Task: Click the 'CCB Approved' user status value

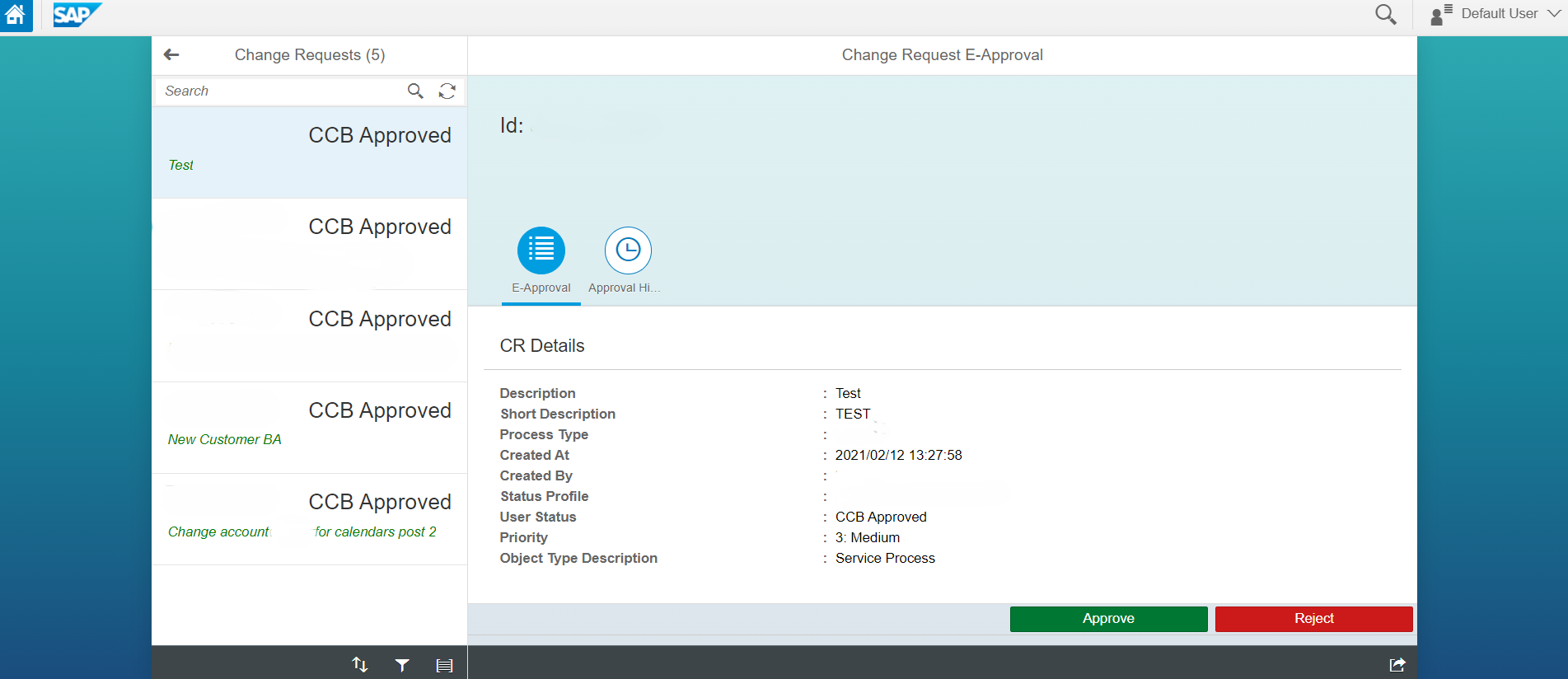Action: (x=881, y=517)
